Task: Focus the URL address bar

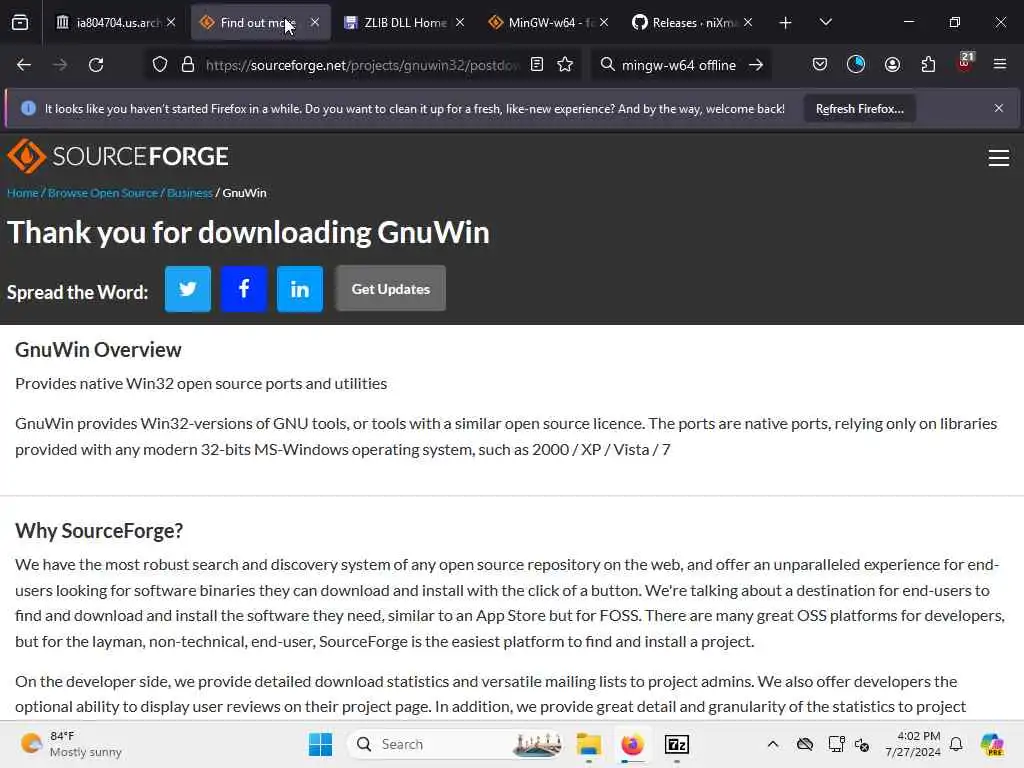Action: coord(362,65)
